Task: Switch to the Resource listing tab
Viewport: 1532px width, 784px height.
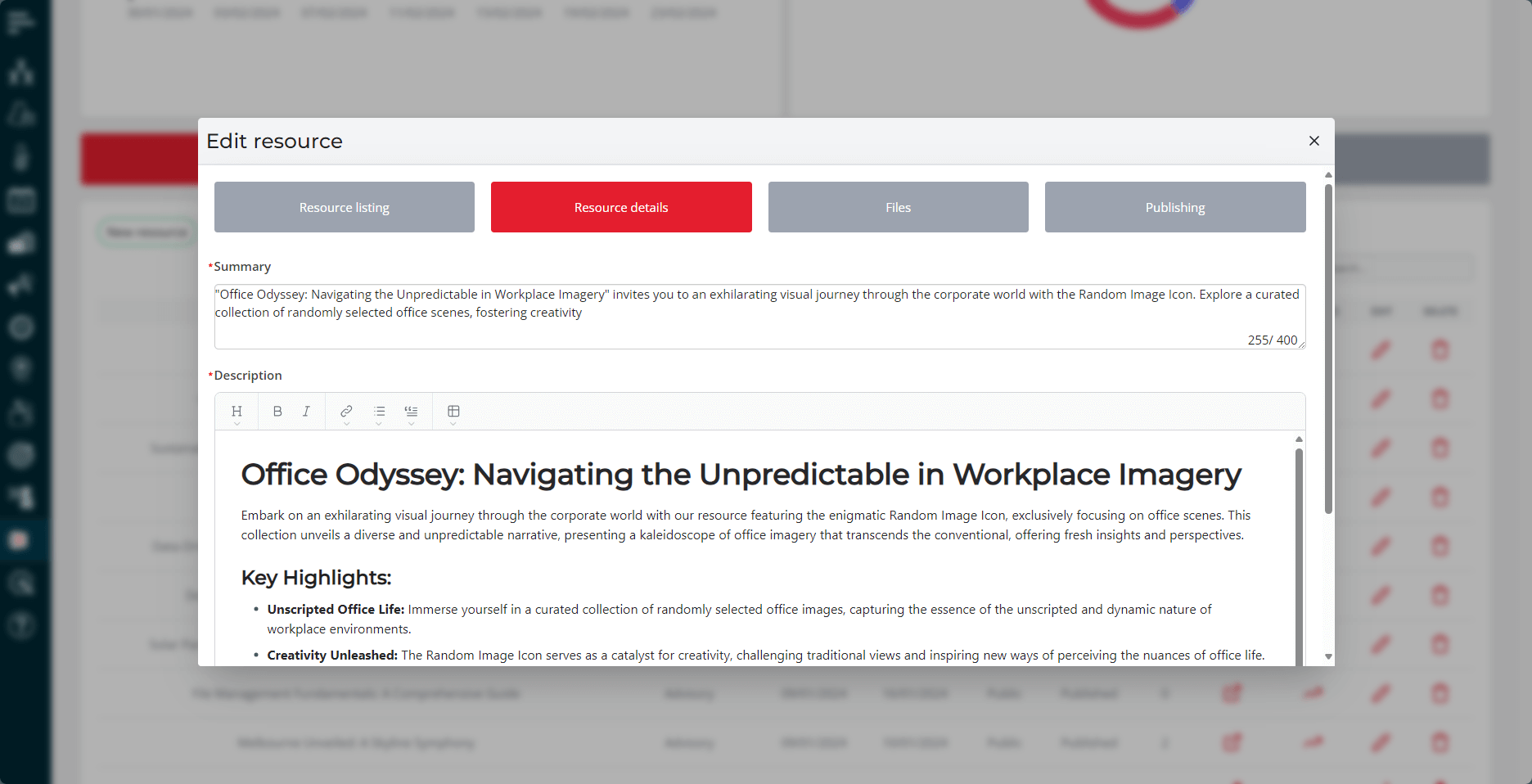Action: 345,207
